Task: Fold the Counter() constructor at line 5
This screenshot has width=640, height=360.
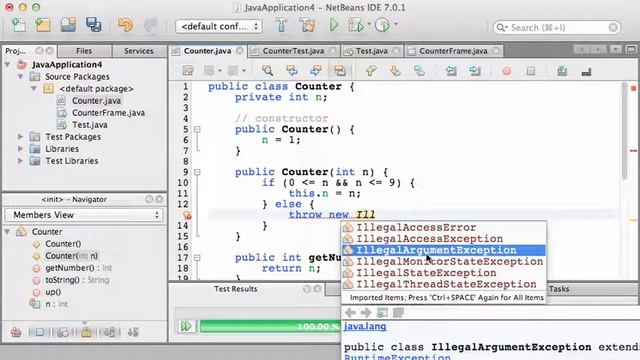Action: click(x=197, y=129)
